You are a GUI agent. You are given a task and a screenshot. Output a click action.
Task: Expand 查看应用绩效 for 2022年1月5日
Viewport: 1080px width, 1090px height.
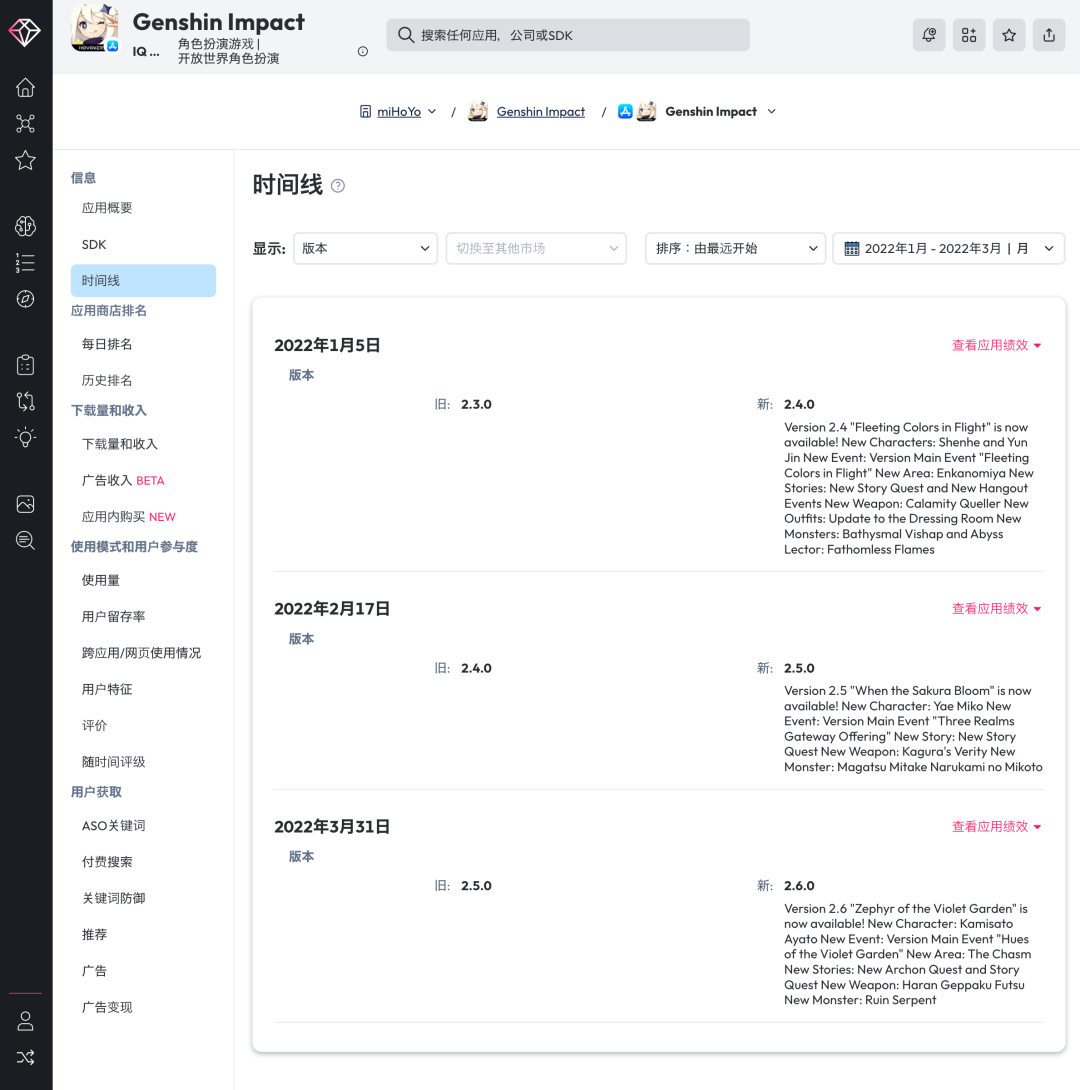pyautogui.click(x=996, y=345)
